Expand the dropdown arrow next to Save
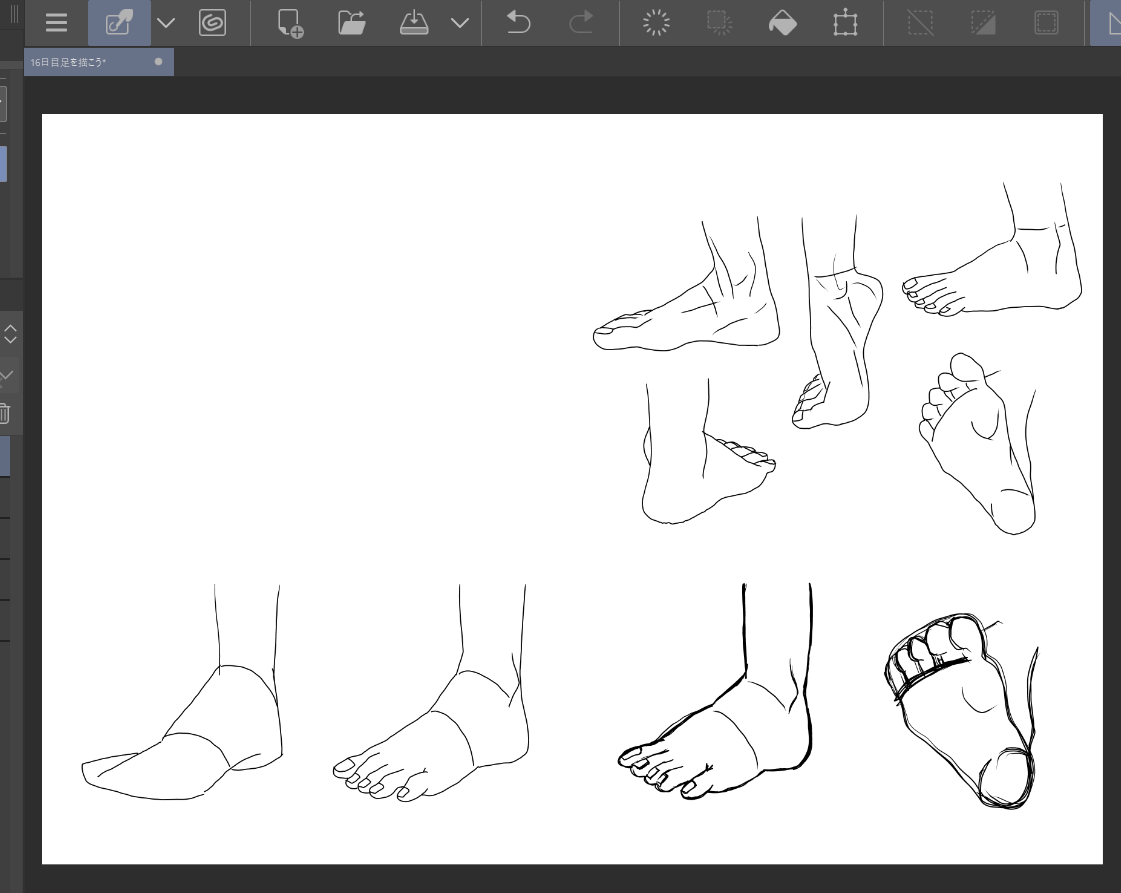This screenshot has width=1121, height=893. coord(459,23)
